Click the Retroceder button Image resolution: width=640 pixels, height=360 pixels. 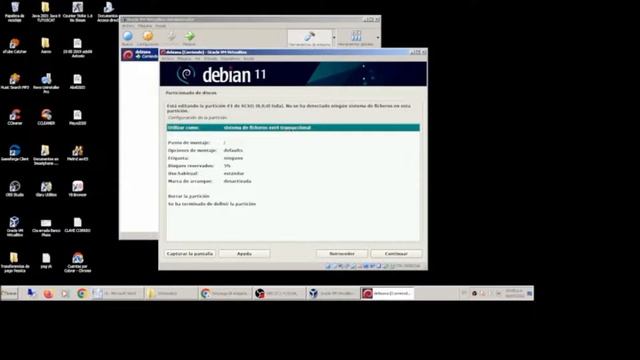(x=342, y=254)
